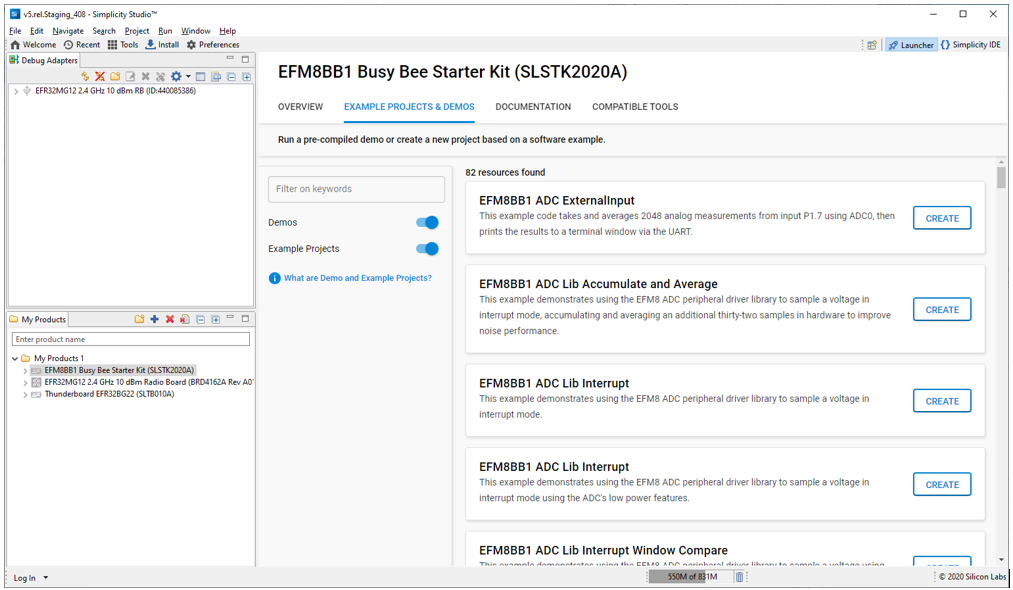Click the red-crossed disconnect adapters icon
The image size is (1013, 590).
[x=99, y=76]
